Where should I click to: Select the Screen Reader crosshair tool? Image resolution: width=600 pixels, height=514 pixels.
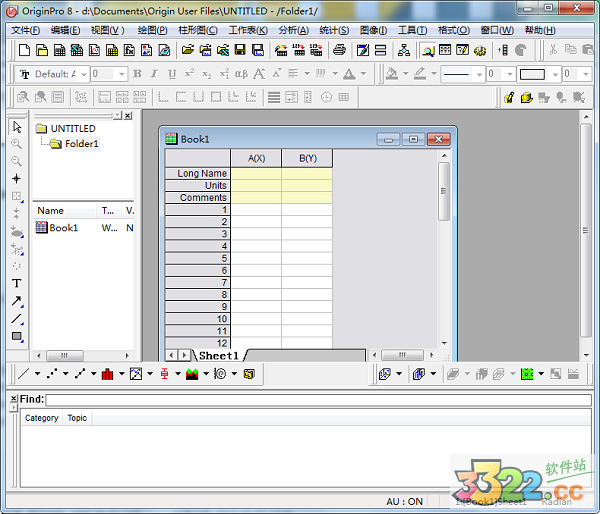click(16, 178)
